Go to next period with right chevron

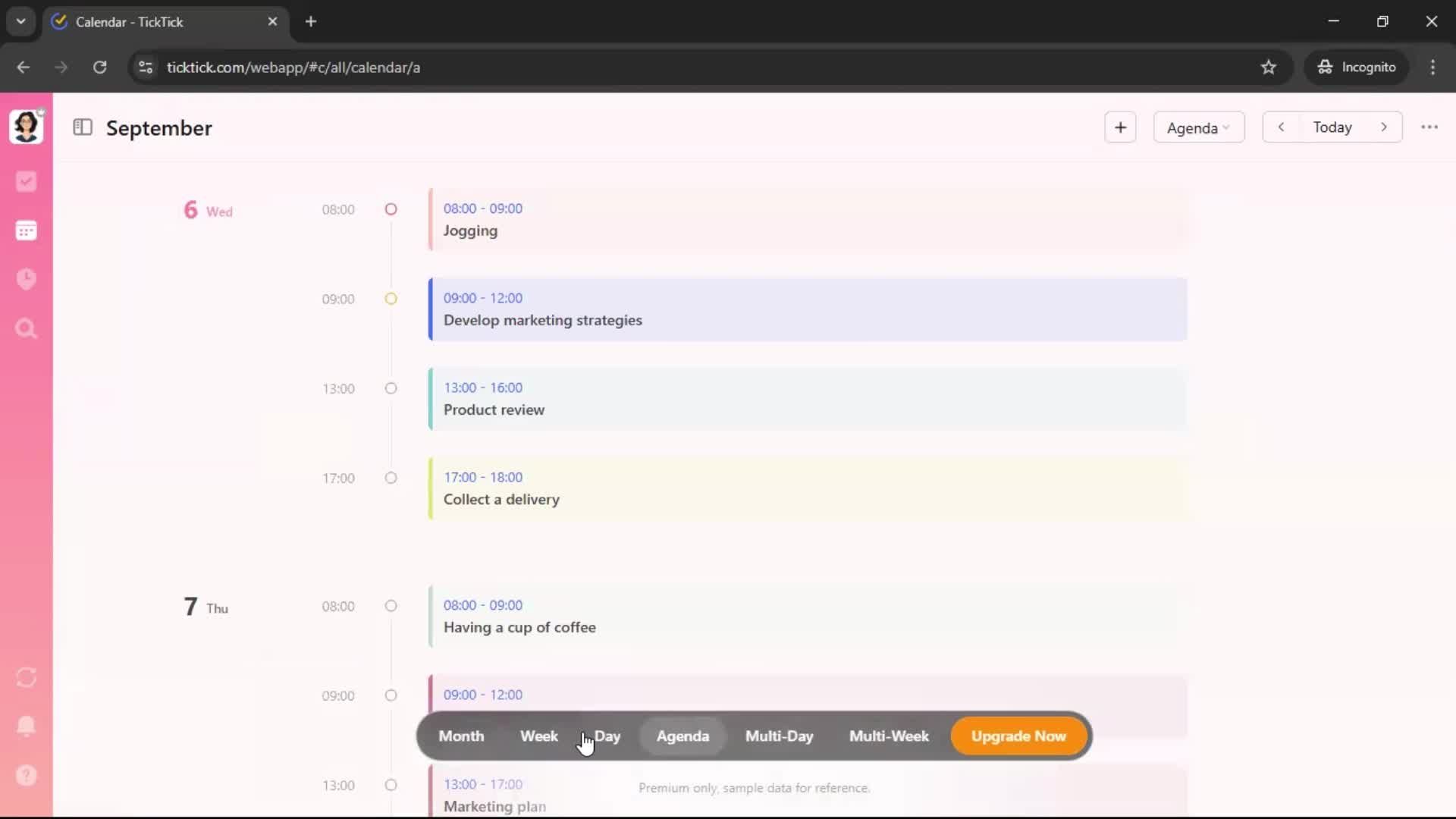pos(1383,127)
